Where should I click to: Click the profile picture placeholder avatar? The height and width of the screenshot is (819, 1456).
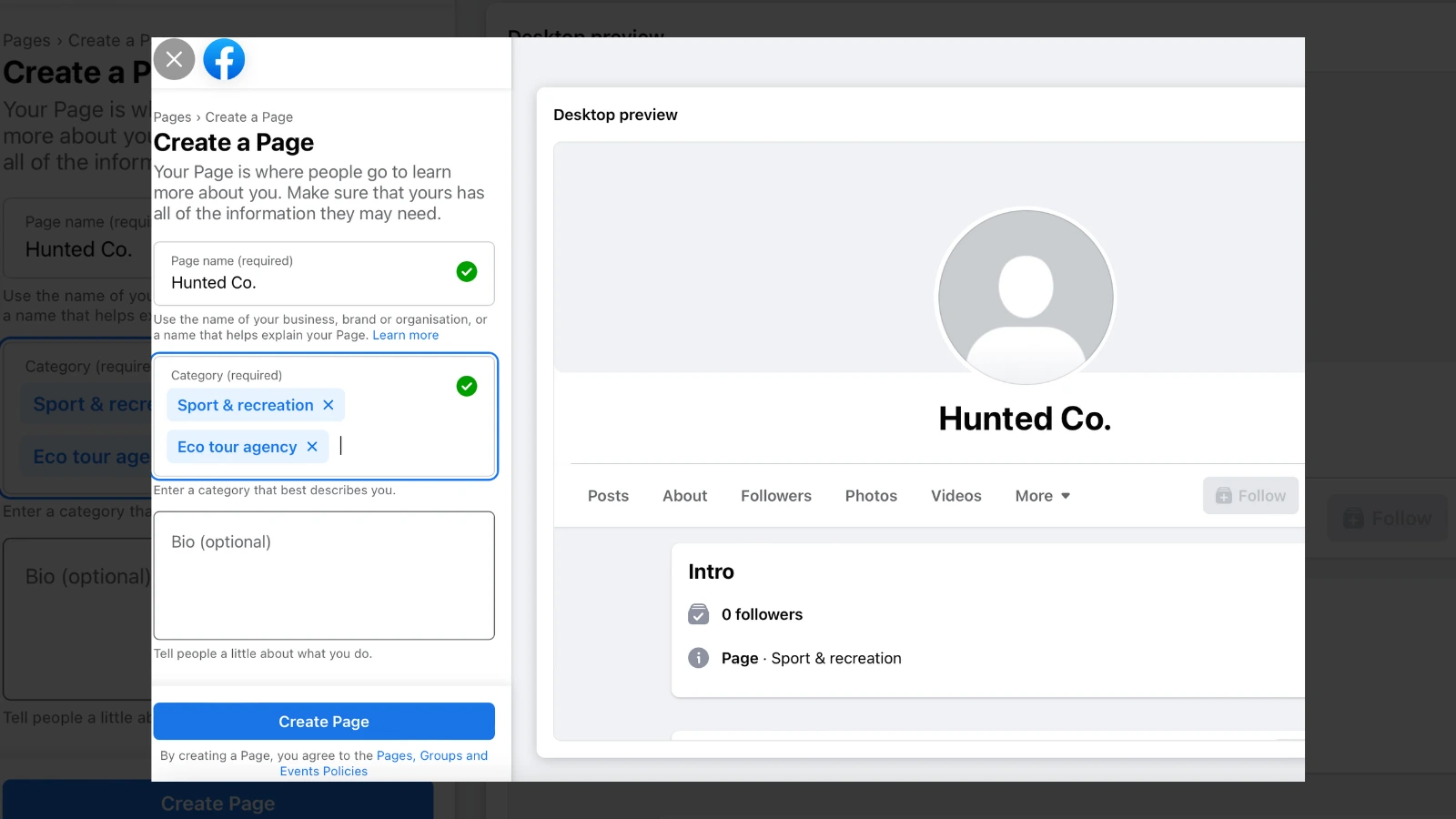pyautogui.click(x=1026, y=298)
